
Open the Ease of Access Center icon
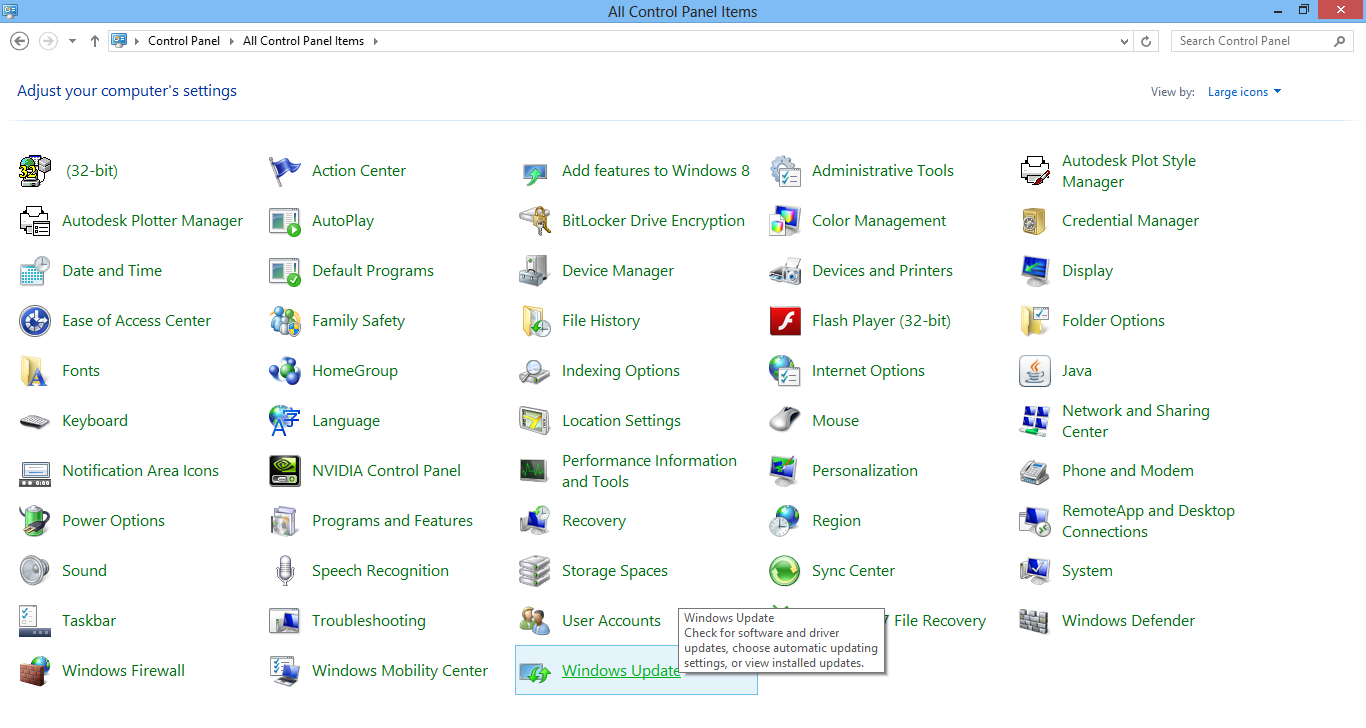35,321
